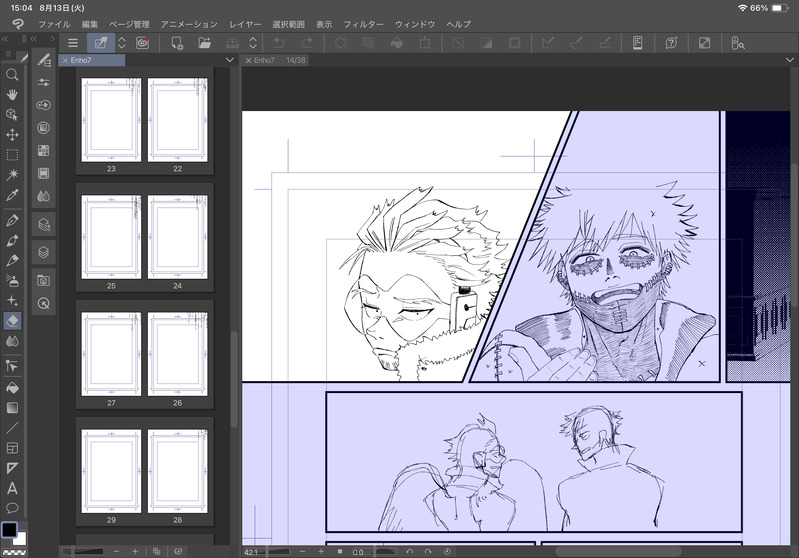Viewport: 799px width, 558px height.
Task: Select the Eyedropper tool
Action: pos(12,195)
